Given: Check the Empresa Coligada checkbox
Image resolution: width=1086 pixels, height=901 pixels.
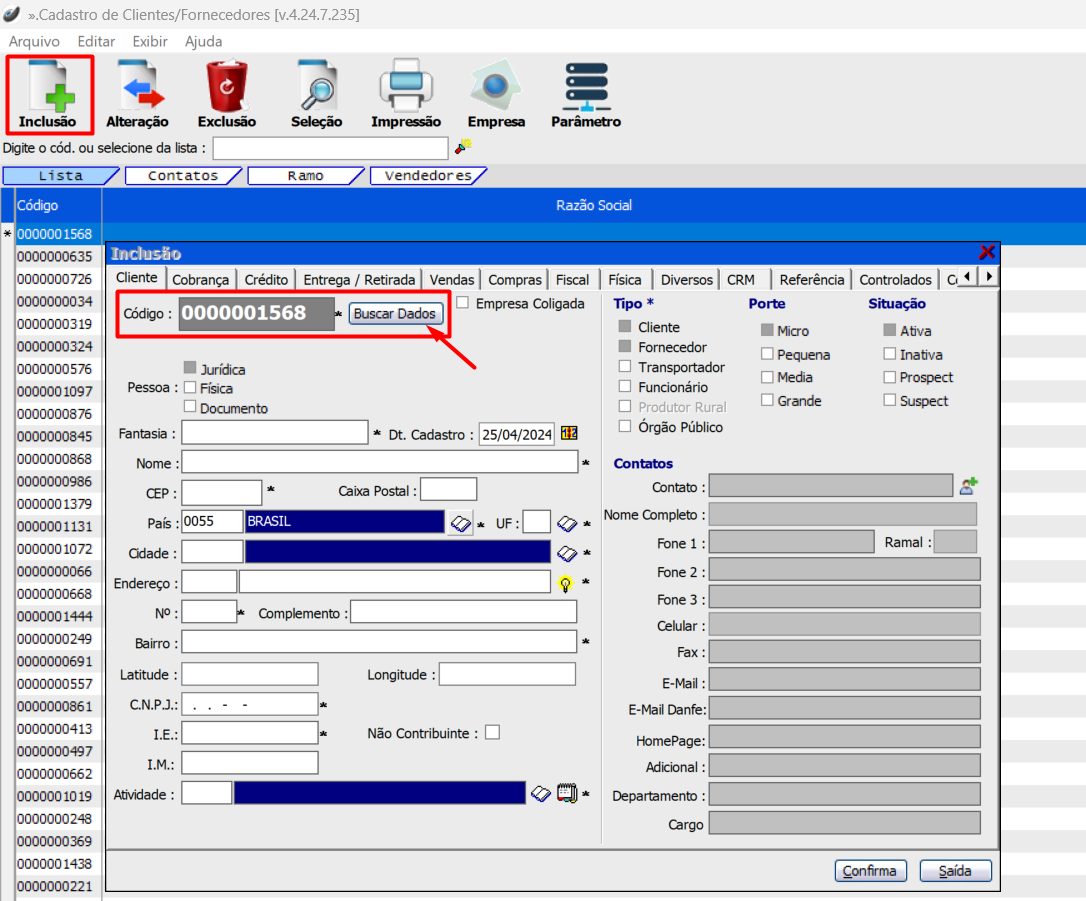Looking at the screenshot, I should tap(463, 302).
